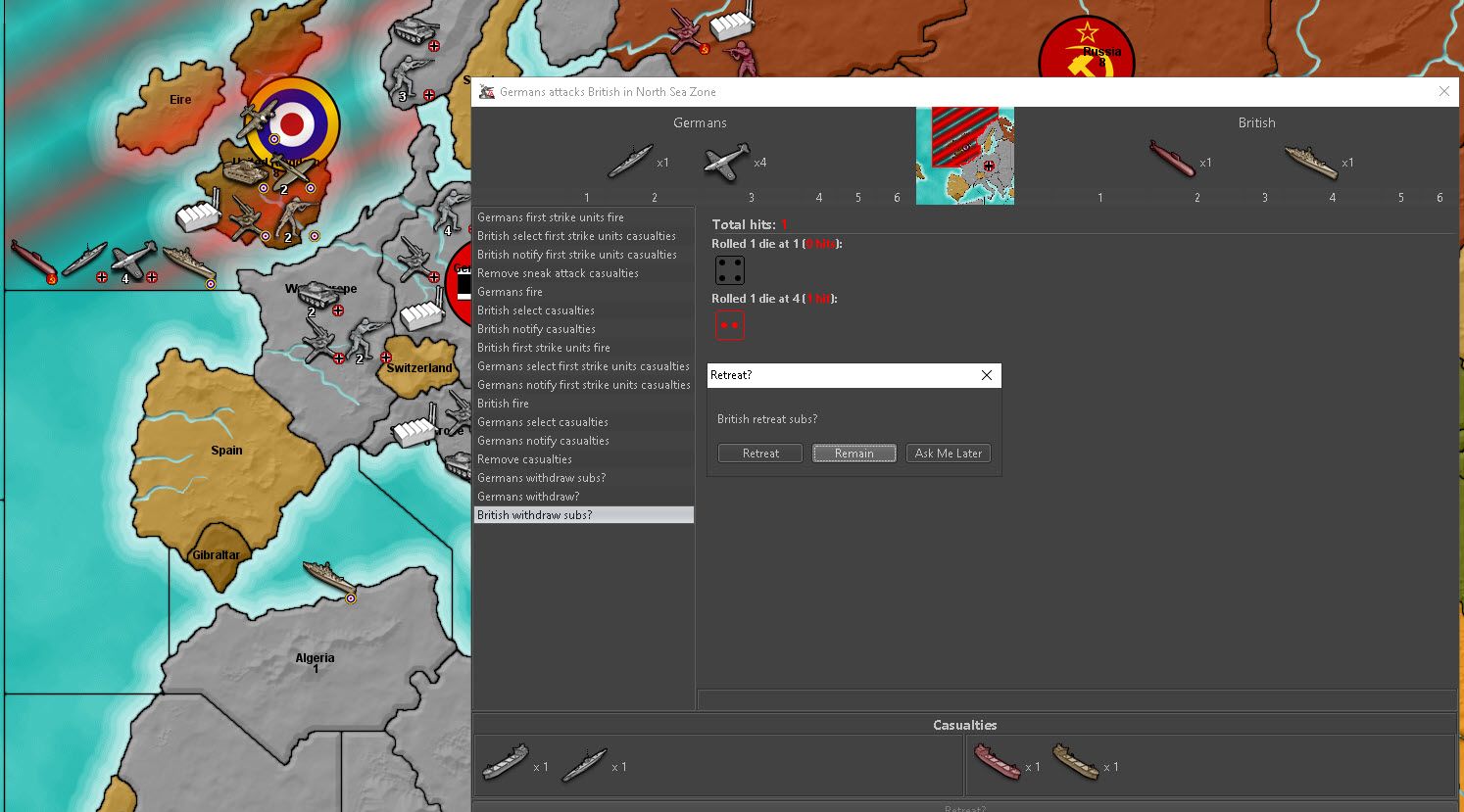The width and height of the screenshot is (1464, 812).
Task: Select step 'Germans select casualties'
Action: pos(584,422)
